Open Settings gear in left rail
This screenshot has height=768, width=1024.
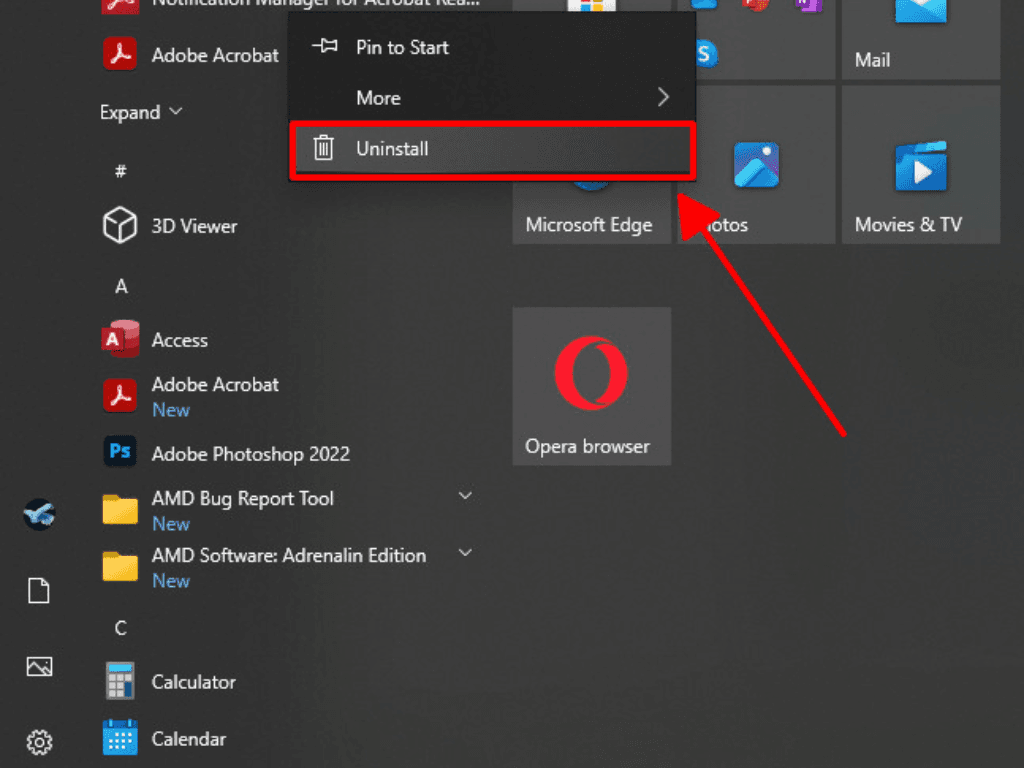coord(39,742)
